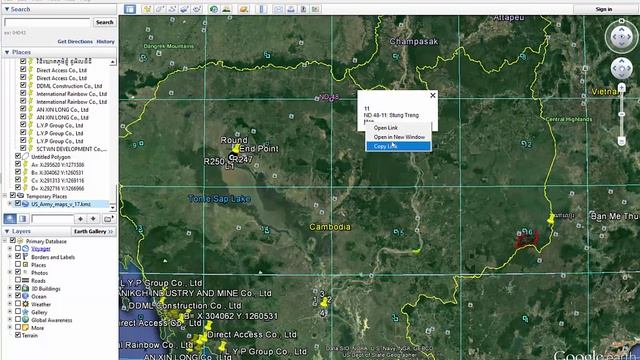The width and height of the screenshot is (640, 360).
Task: Select the Add Polygon tool
Action: 160,9
